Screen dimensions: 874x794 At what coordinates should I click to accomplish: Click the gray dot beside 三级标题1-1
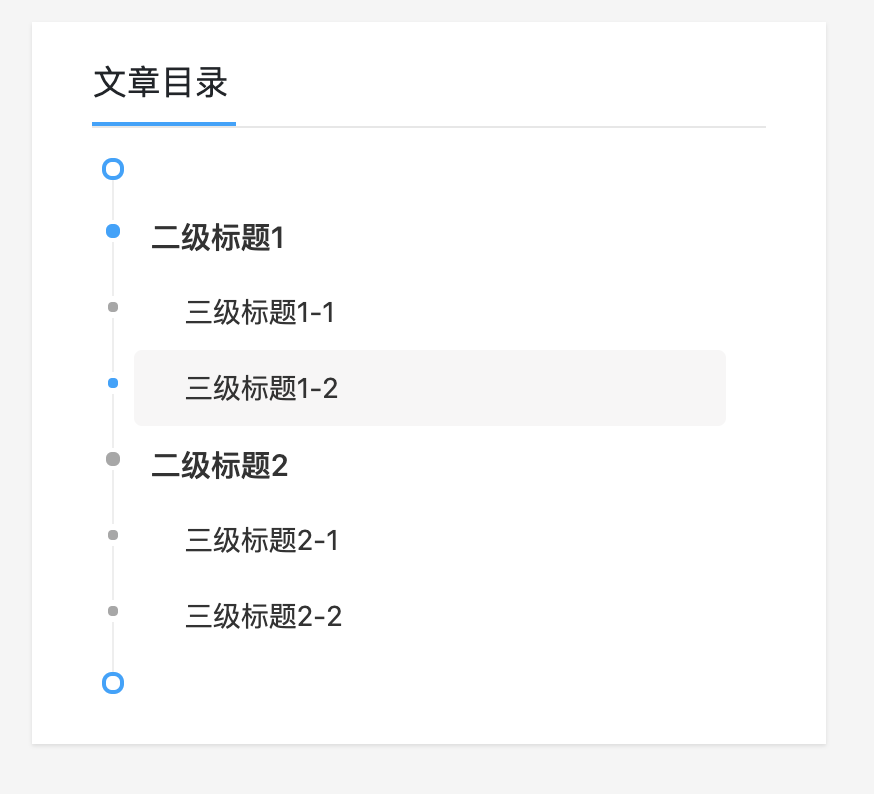112,306
